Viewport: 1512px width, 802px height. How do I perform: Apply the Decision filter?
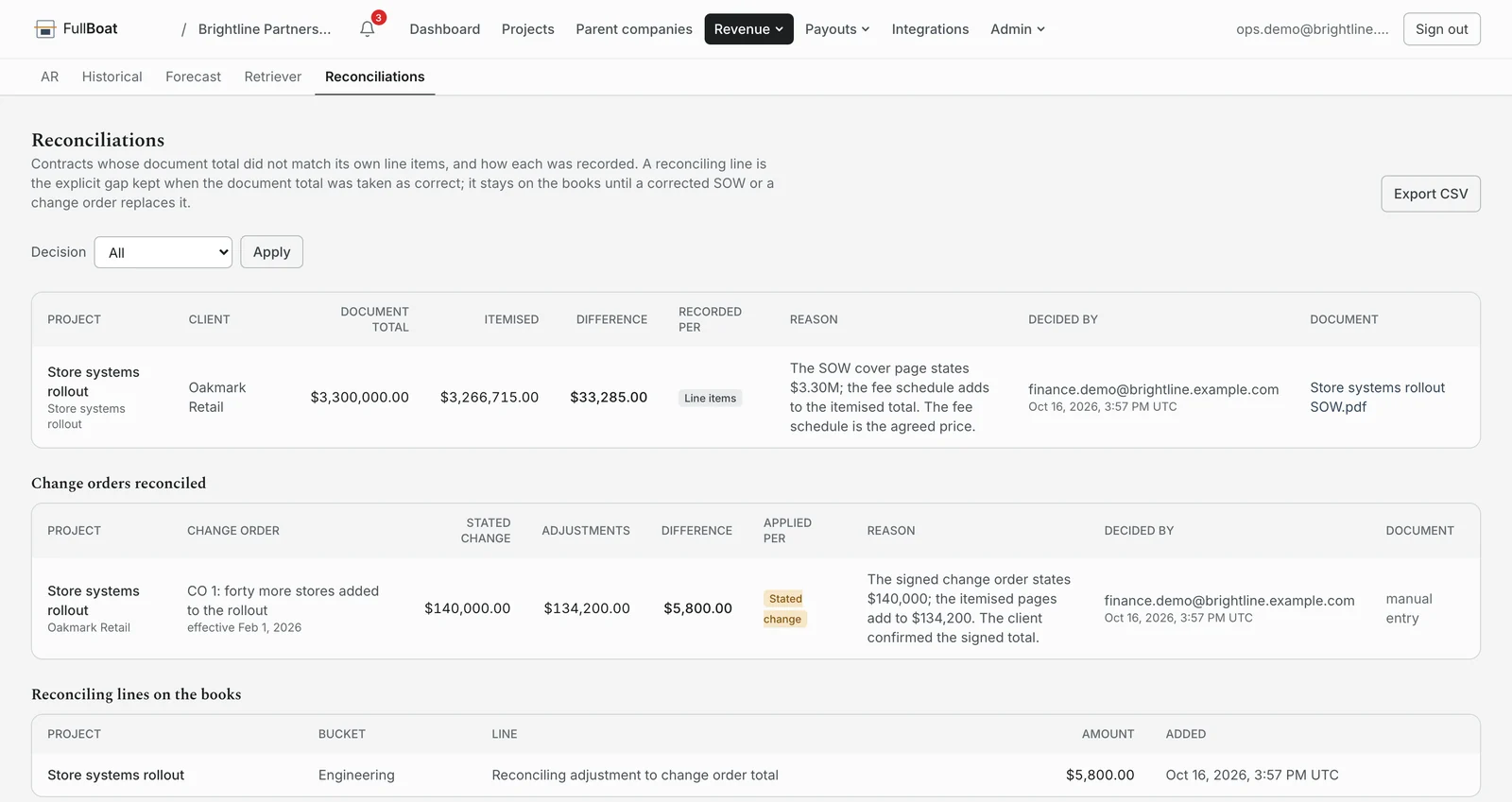click(271, 252)
